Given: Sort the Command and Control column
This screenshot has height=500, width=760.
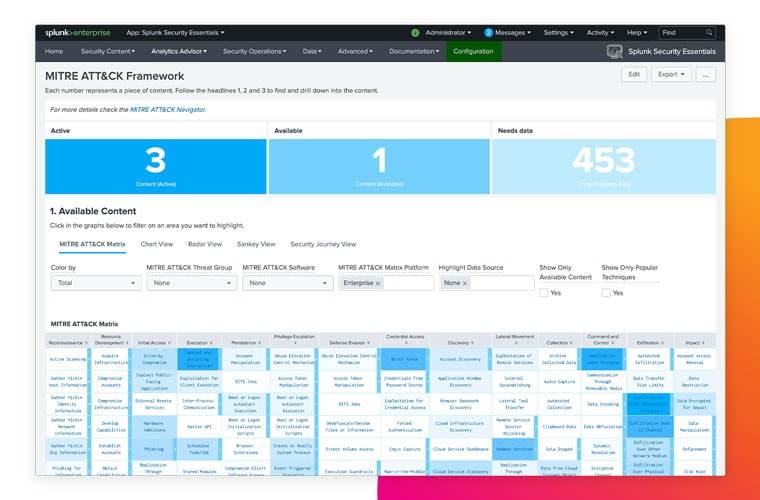Looking at the screenshot, I should [614, 343].
